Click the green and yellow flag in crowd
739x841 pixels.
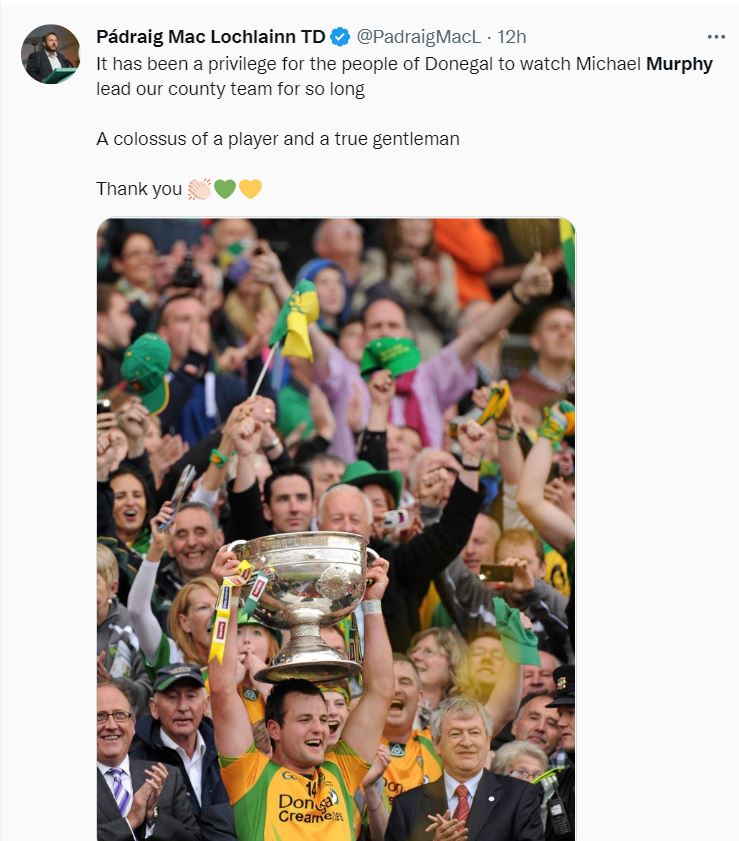[295, 320]
